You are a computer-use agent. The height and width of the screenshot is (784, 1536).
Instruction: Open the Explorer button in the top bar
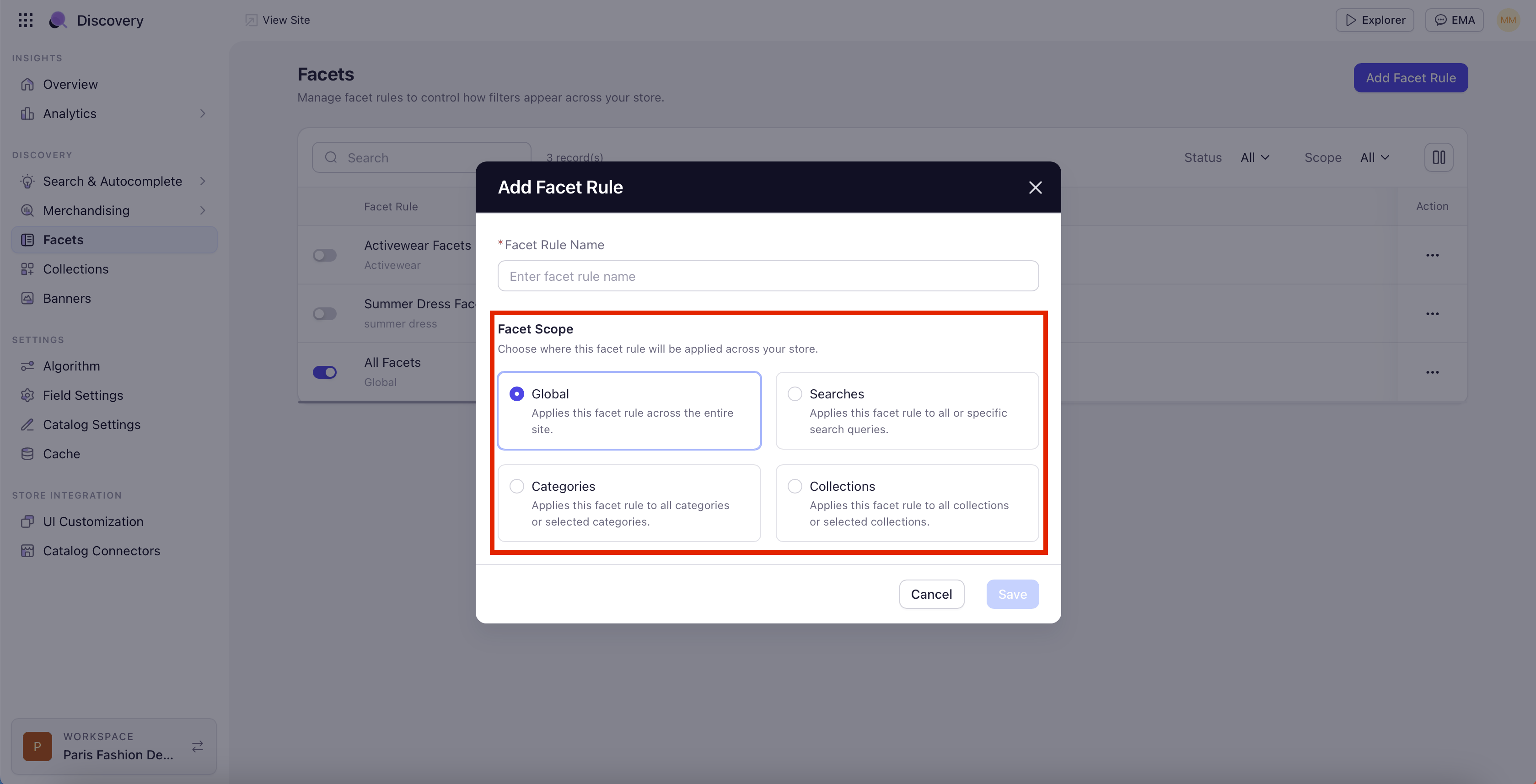[x=1375, y=20]
